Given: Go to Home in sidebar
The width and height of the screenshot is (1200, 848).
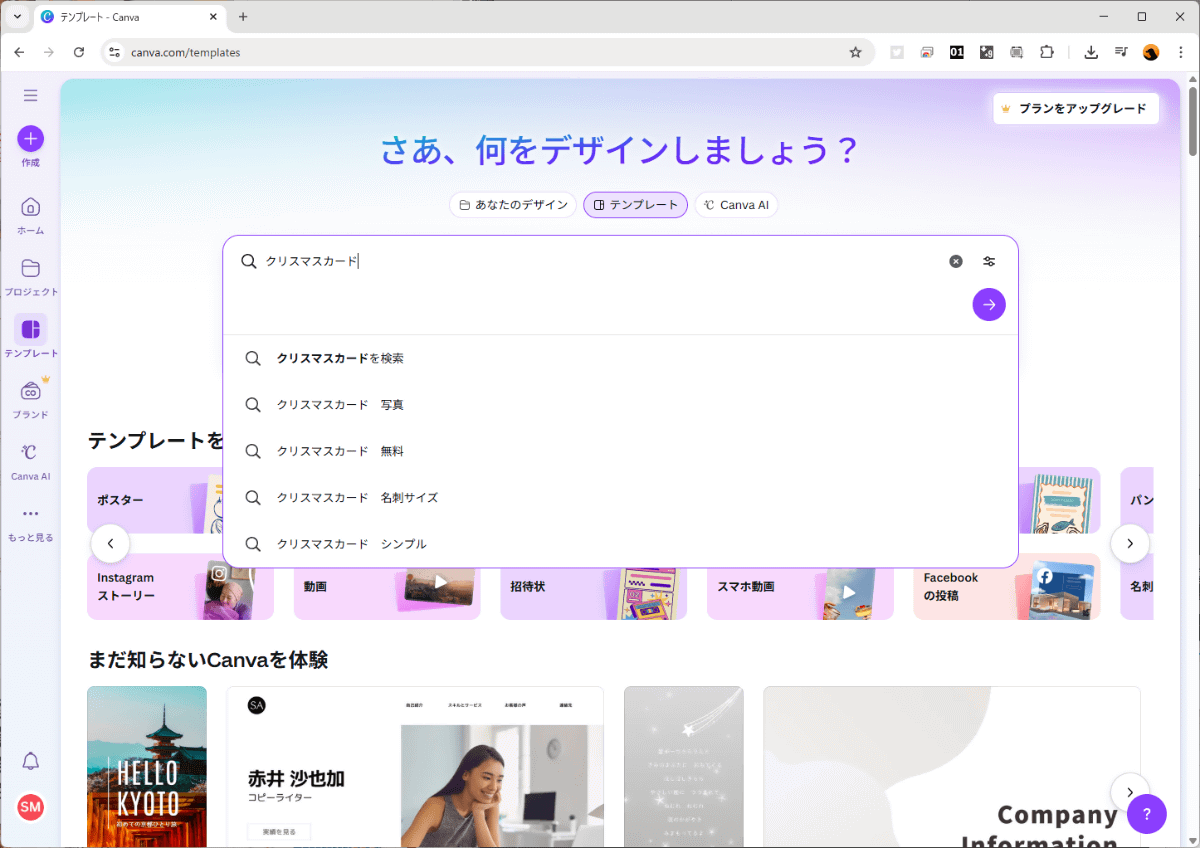Looking at the screenshot, I should (31, 215).
